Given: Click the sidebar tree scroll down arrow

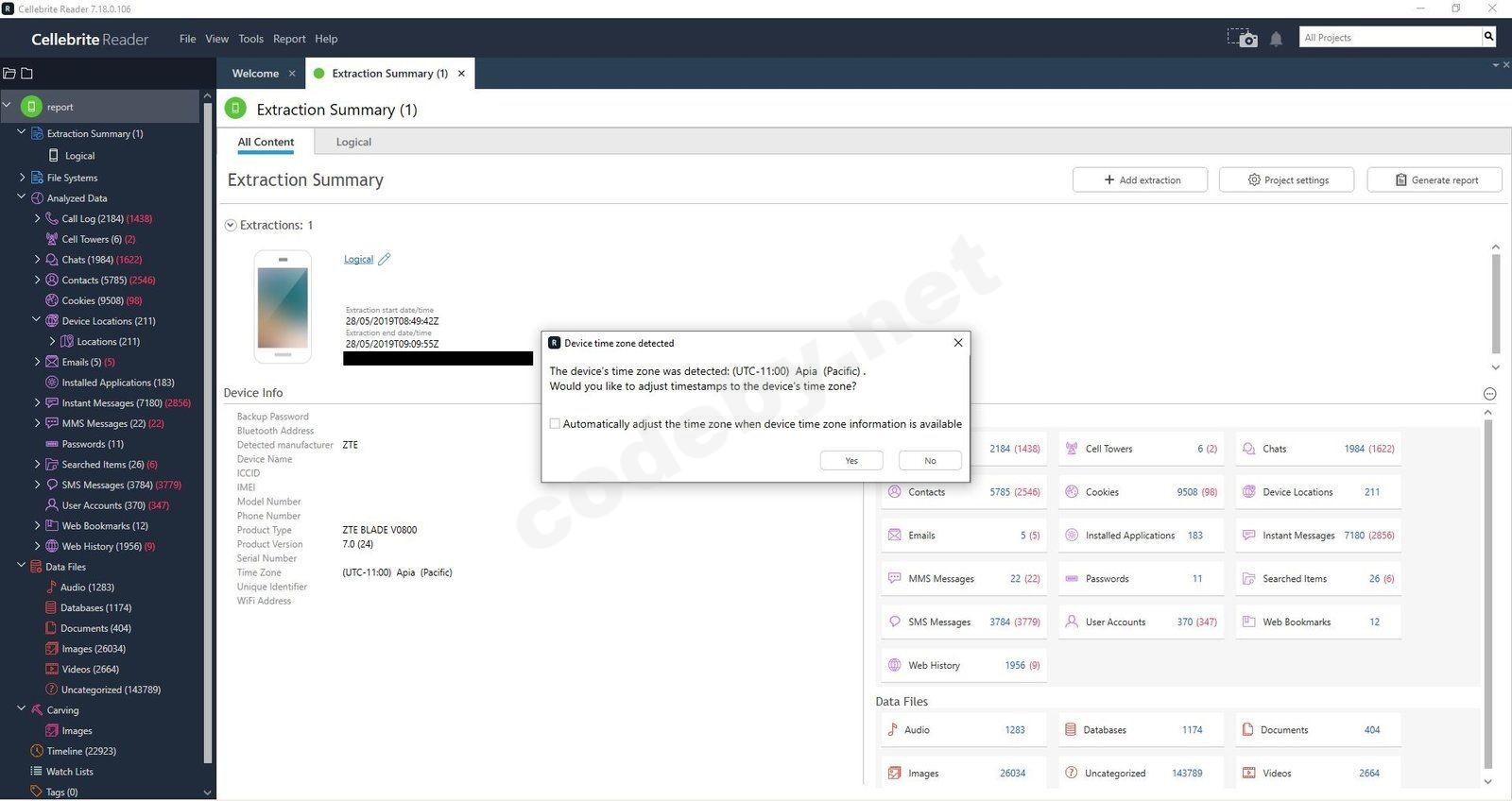Looking at the screenshot, I should [x=207, y=792].
